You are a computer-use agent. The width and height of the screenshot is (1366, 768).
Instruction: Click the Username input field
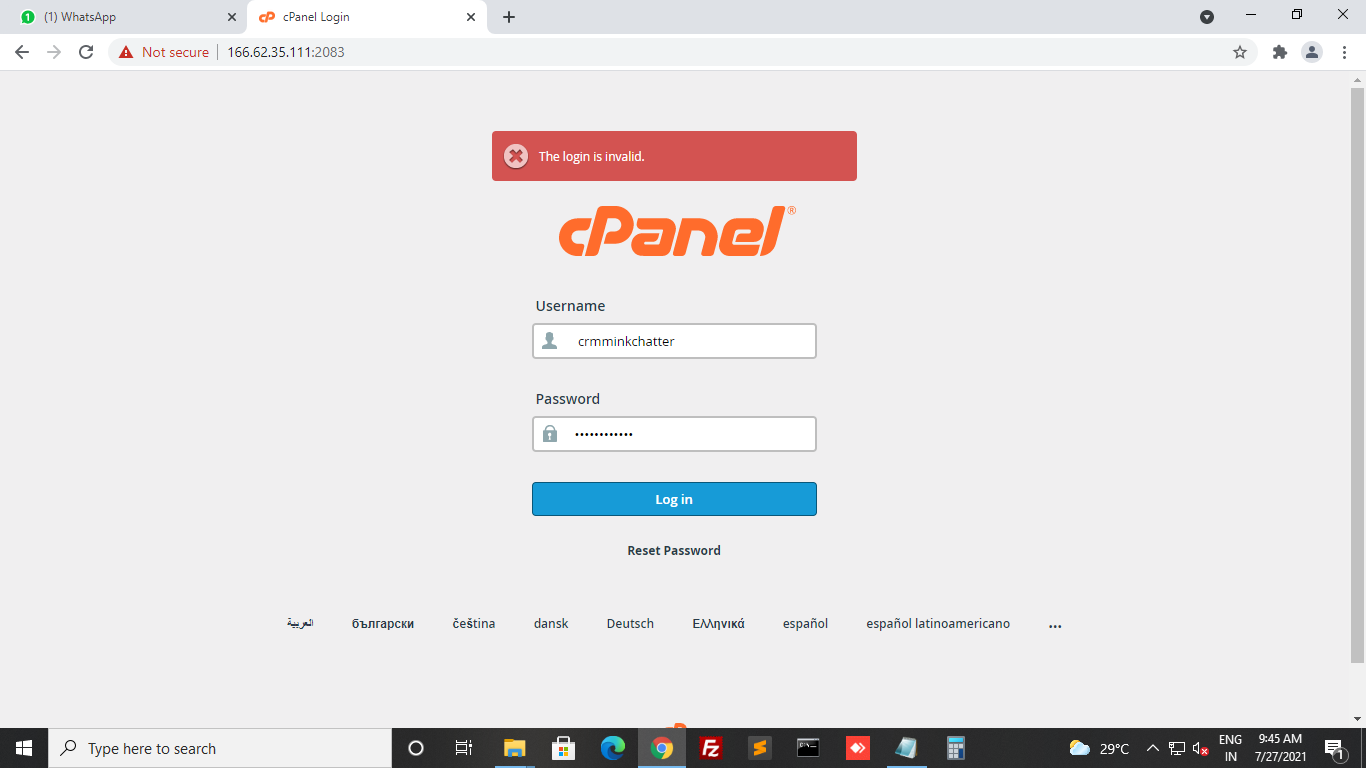click(674, 341)
